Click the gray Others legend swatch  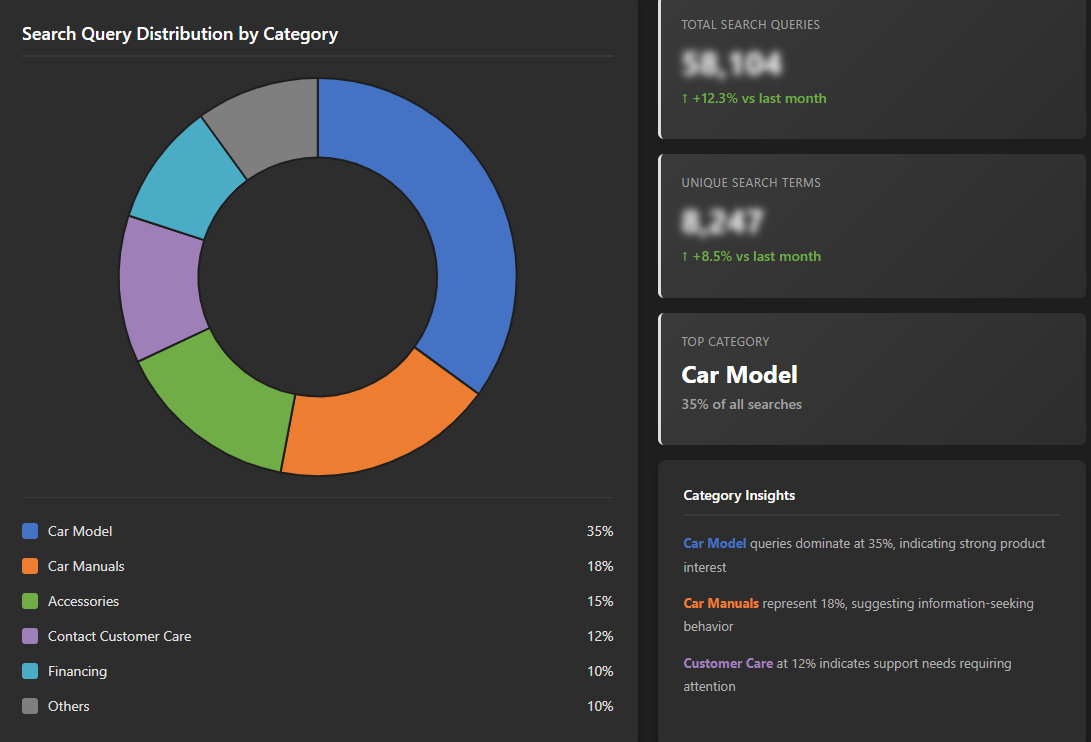tap(30, 706)
